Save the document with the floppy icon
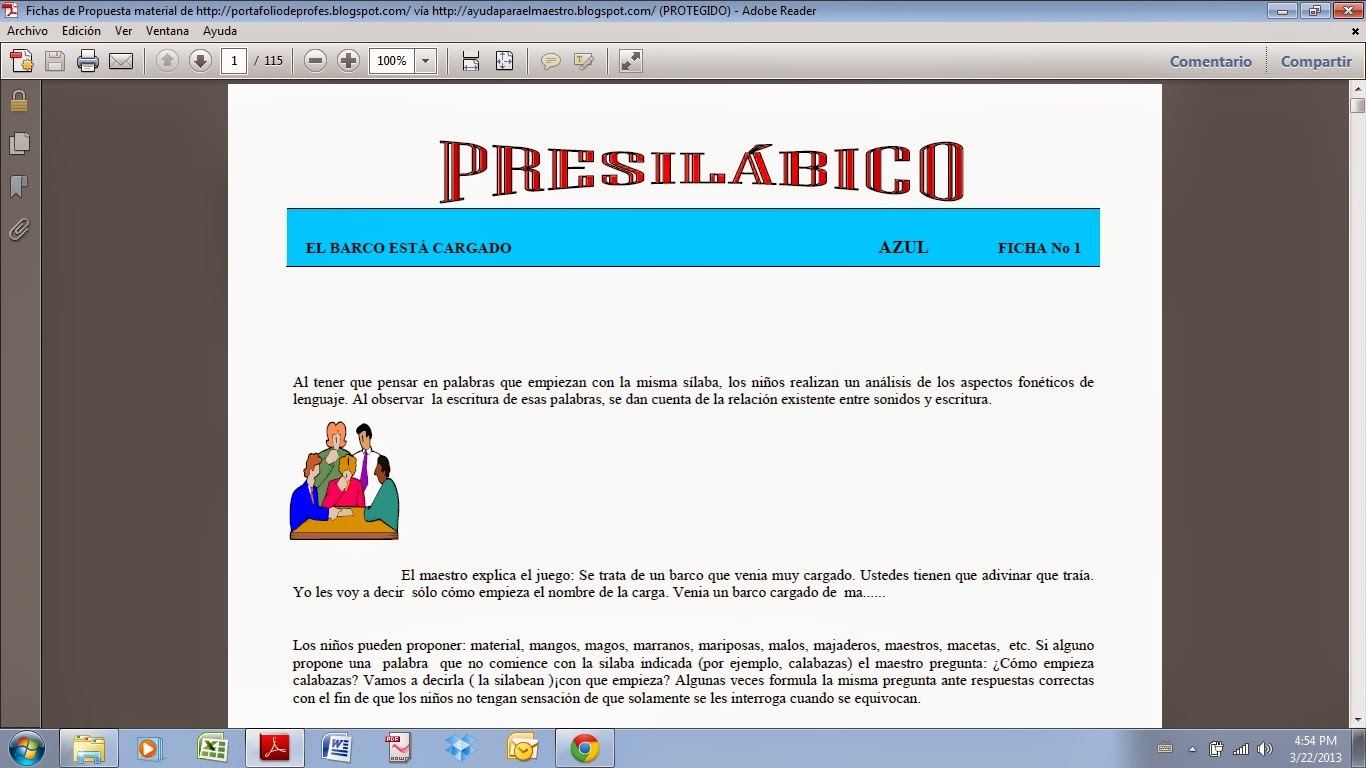 (x=54, y=61)
